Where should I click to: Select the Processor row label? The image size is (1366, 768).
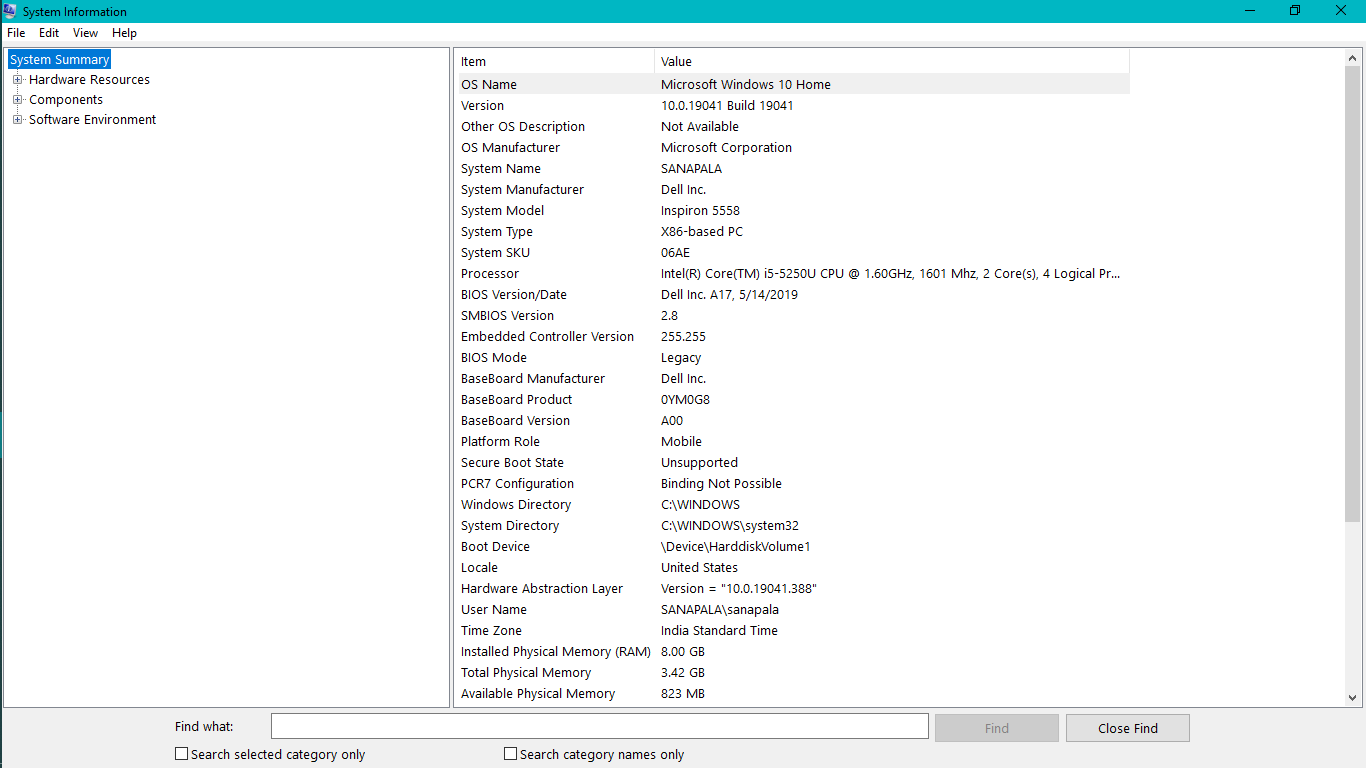tap(490, 274)
